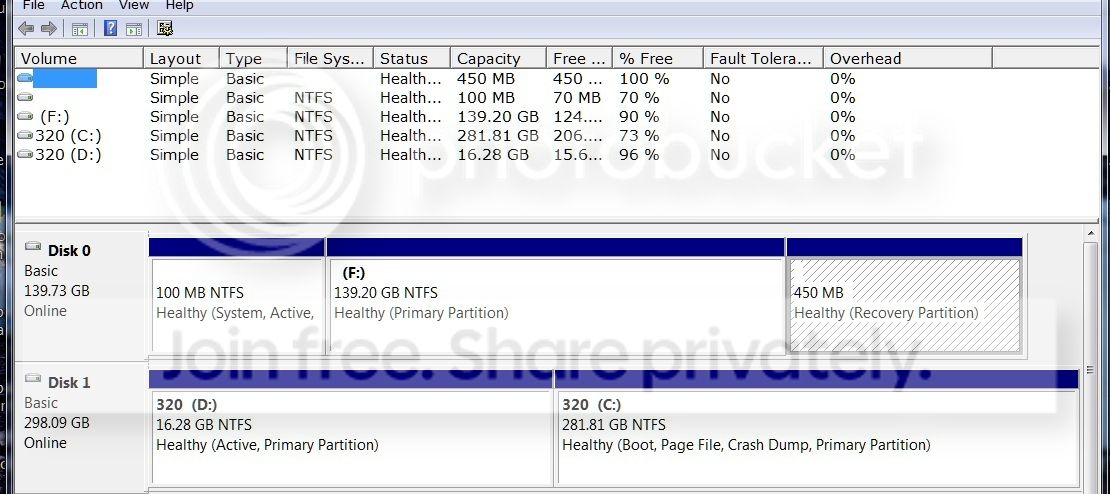The image size is (1110, 494).
Task: Sort by the Capacity column header
Action: click(498, 59)
